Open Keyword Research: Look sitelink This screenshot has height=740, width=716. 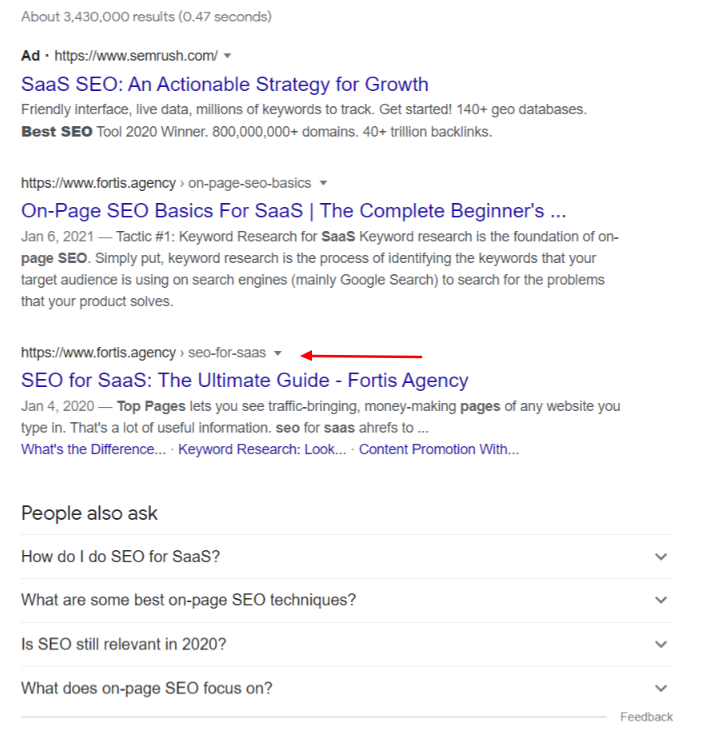(262, 449)
